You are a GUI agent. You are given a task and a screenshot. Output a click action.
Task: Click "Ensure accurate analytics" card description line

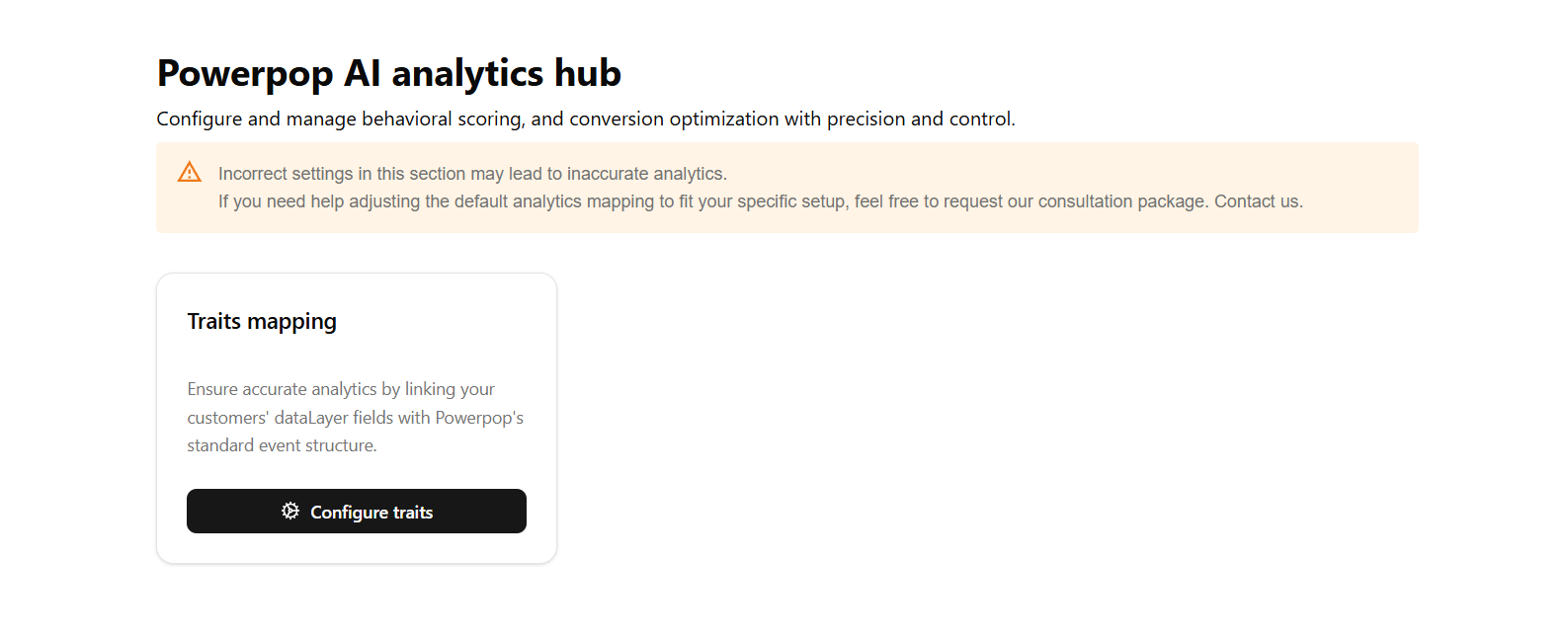(282, 389)
